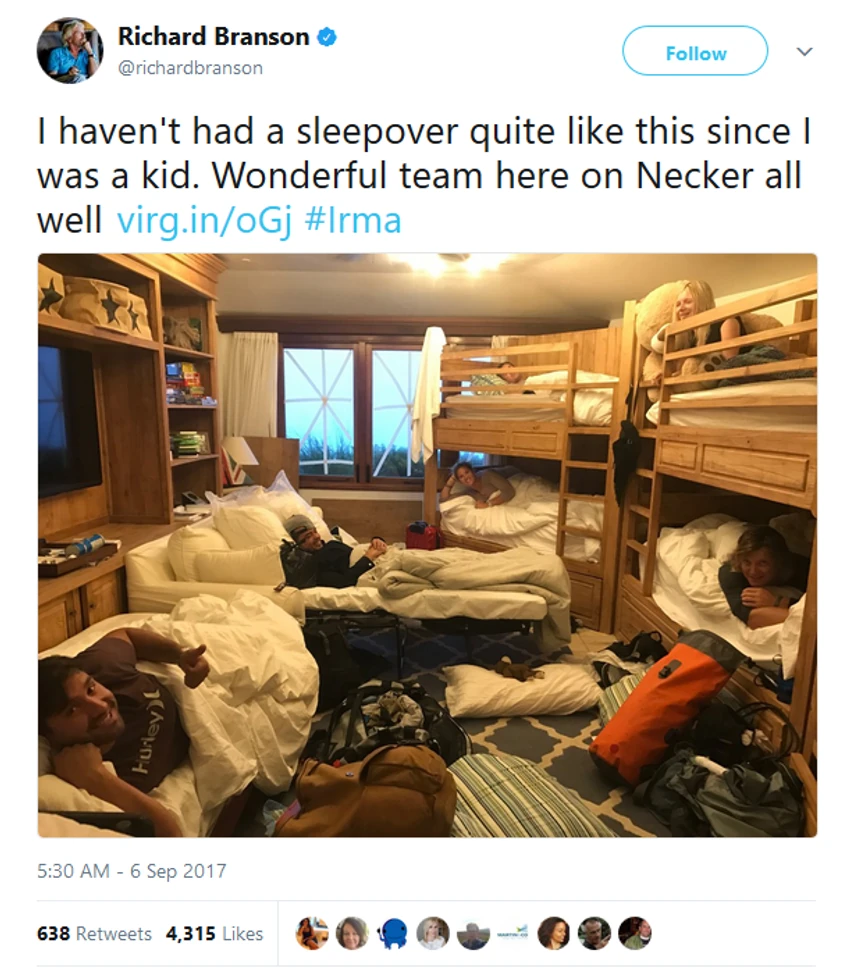View the 638 Retweets list
The height and width of the screenshot is (969, 850).
tap(94, 933)
